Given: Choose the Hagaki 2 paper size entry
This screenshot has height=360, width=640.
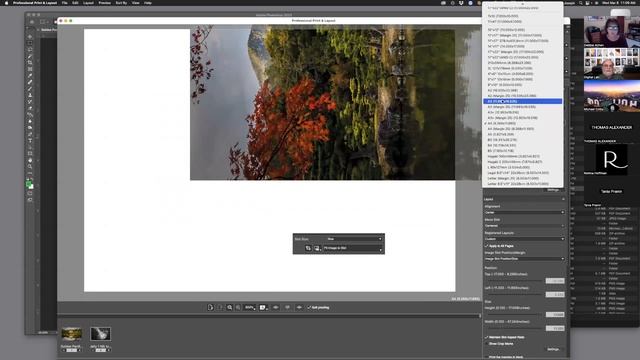Looking at the screenshot, I should pos(522,162).
